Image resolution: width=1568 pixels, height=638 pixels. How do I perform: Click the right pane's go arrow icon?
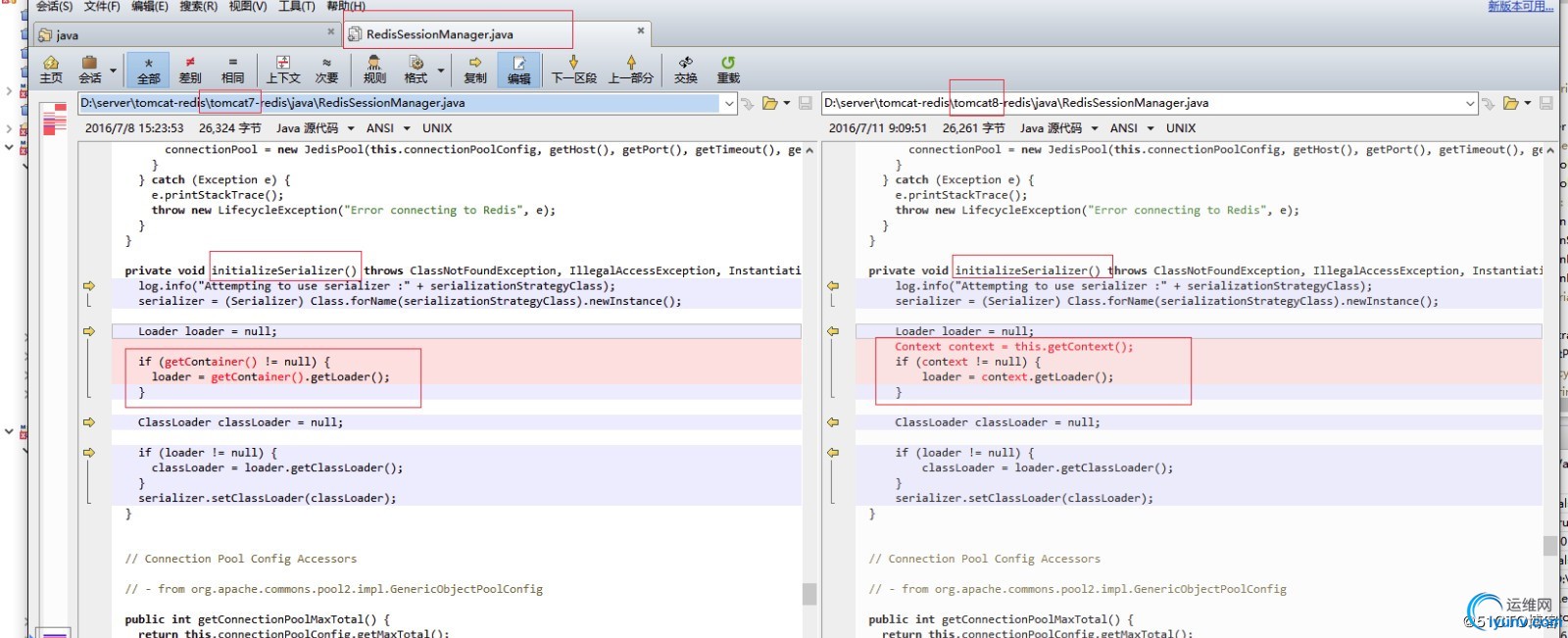click(x=1489, y=103)
